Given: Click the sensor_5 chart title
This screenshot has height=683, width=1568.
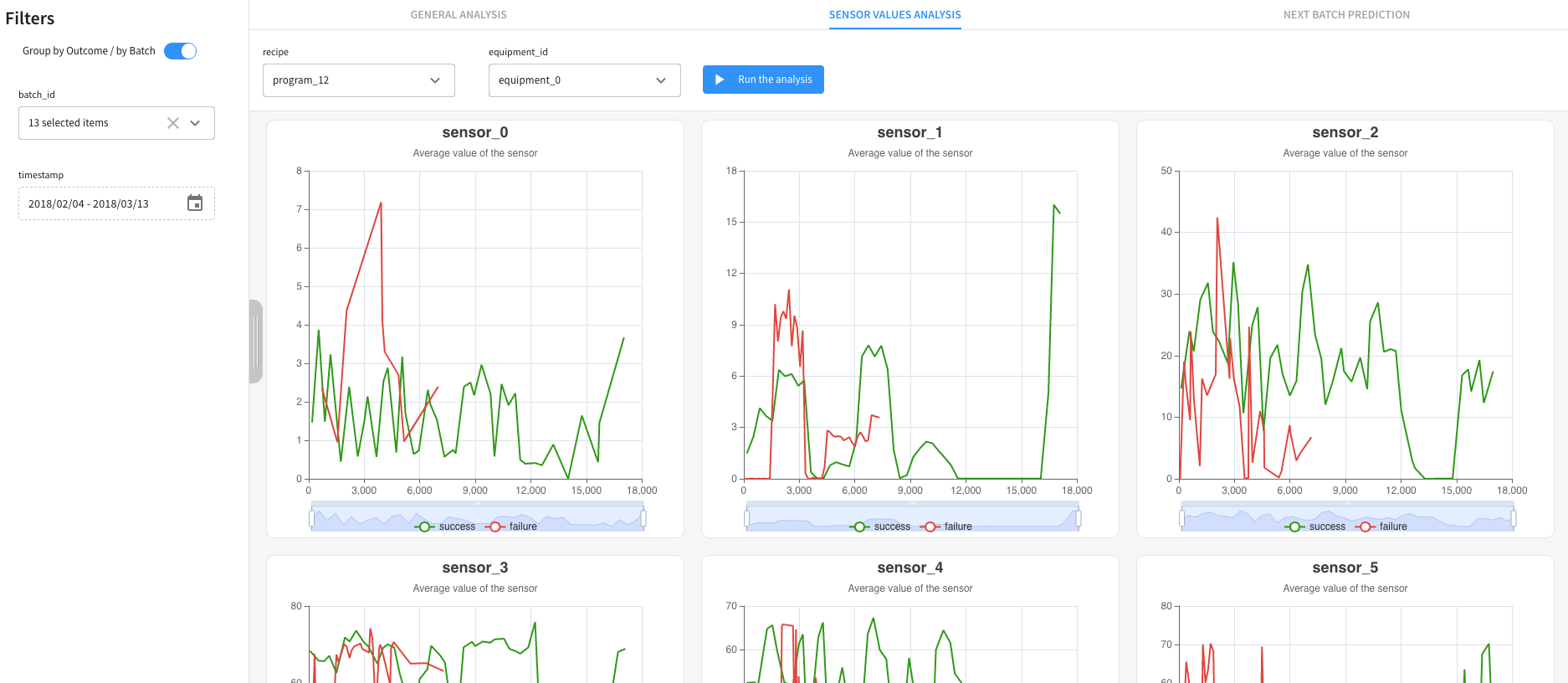Looking at the screenshot, I should 1345,567.
